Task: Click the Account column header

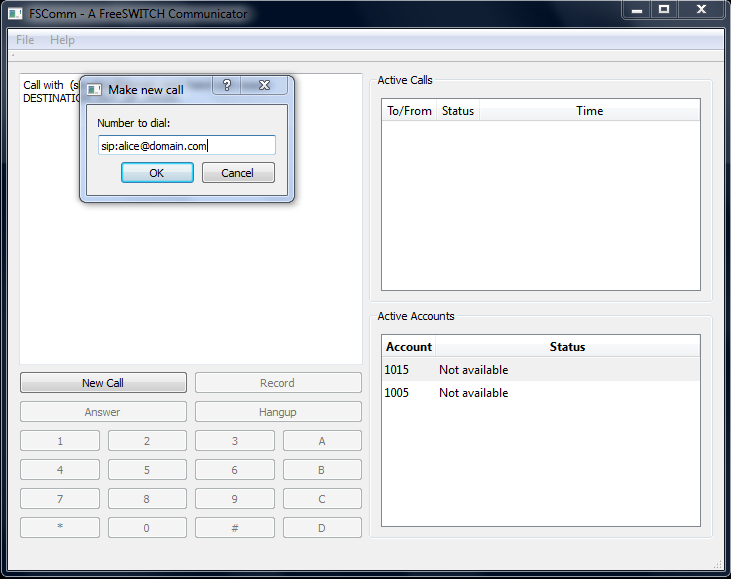Action: (408, 347)
